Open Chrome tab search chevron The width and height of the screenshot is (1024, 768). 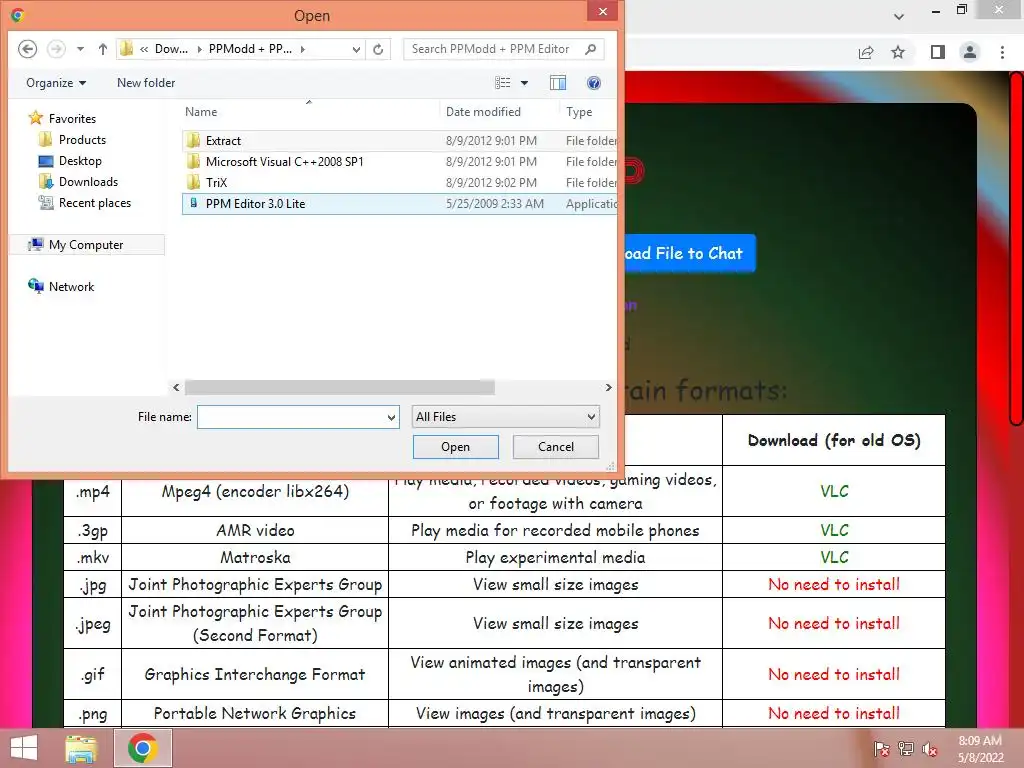pos(899,16)
